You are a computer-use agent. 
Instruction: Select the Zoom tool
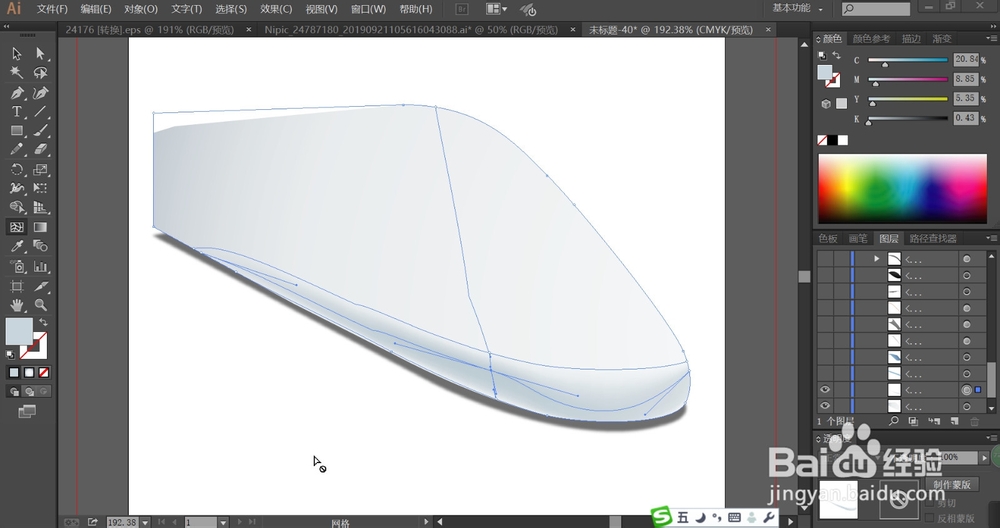pos(41,305)
